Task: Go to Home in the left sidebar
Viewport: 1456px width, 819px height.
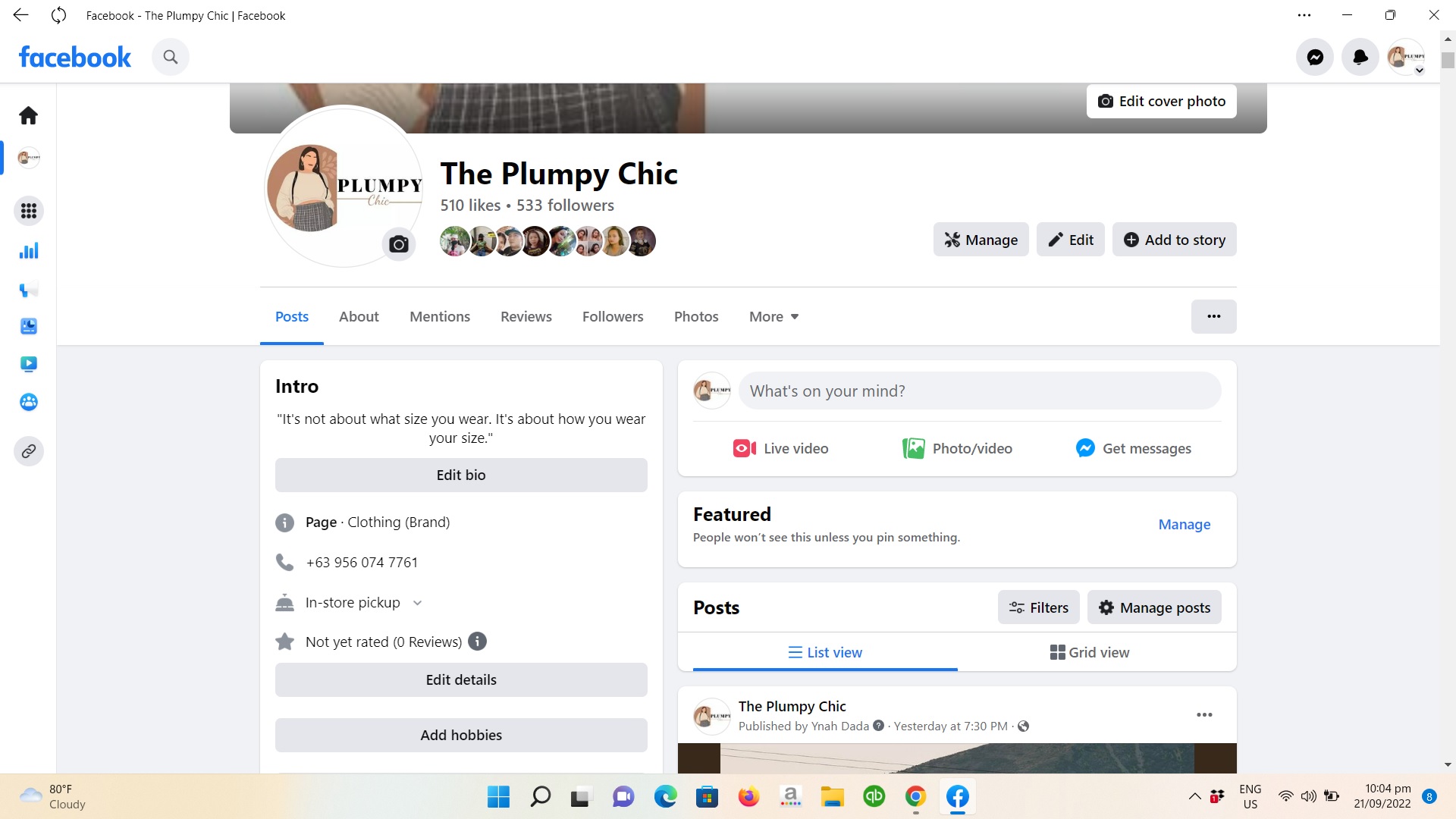Action: 28,115
